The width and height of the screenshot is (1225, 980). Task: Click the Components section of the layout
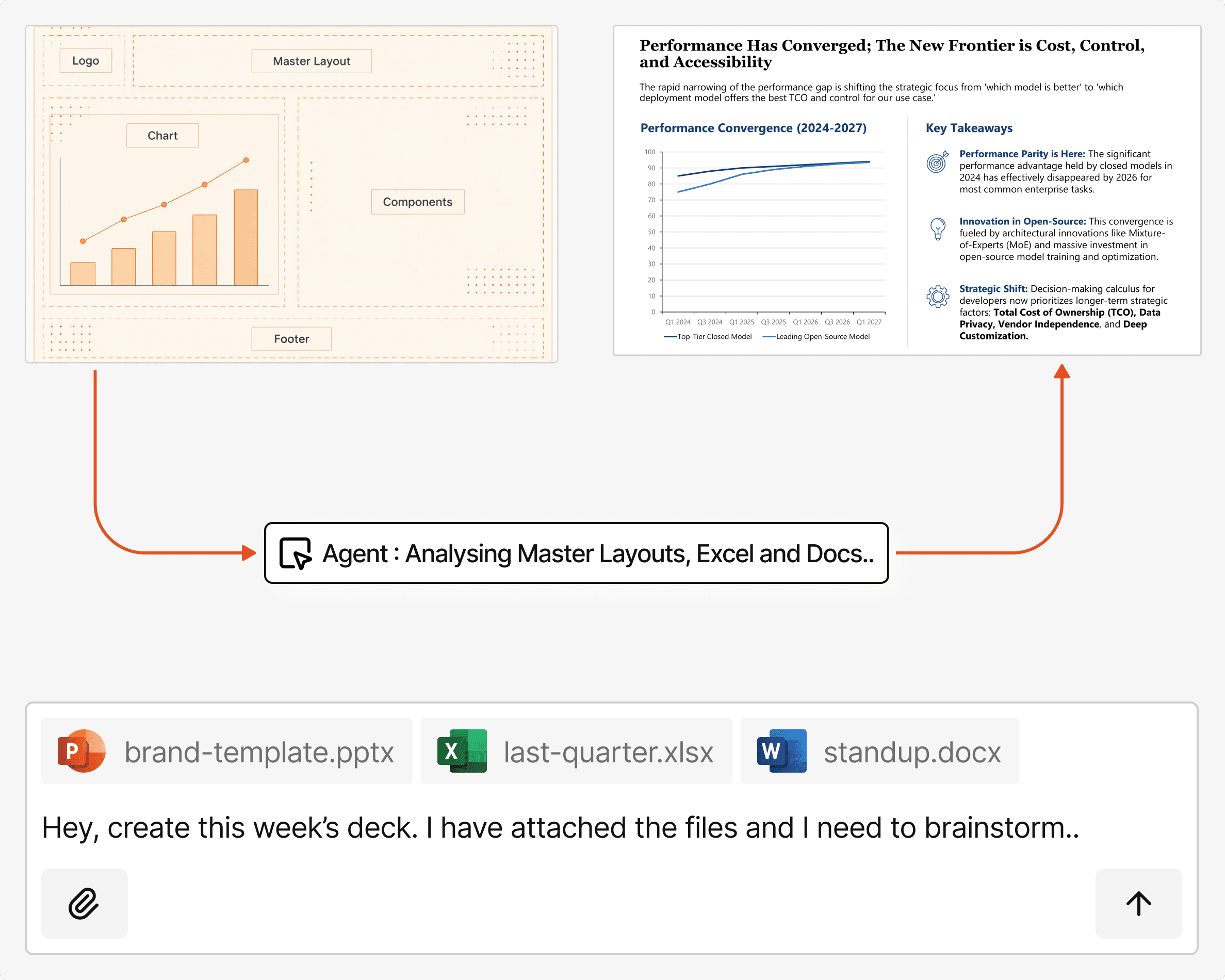(417, 202)
